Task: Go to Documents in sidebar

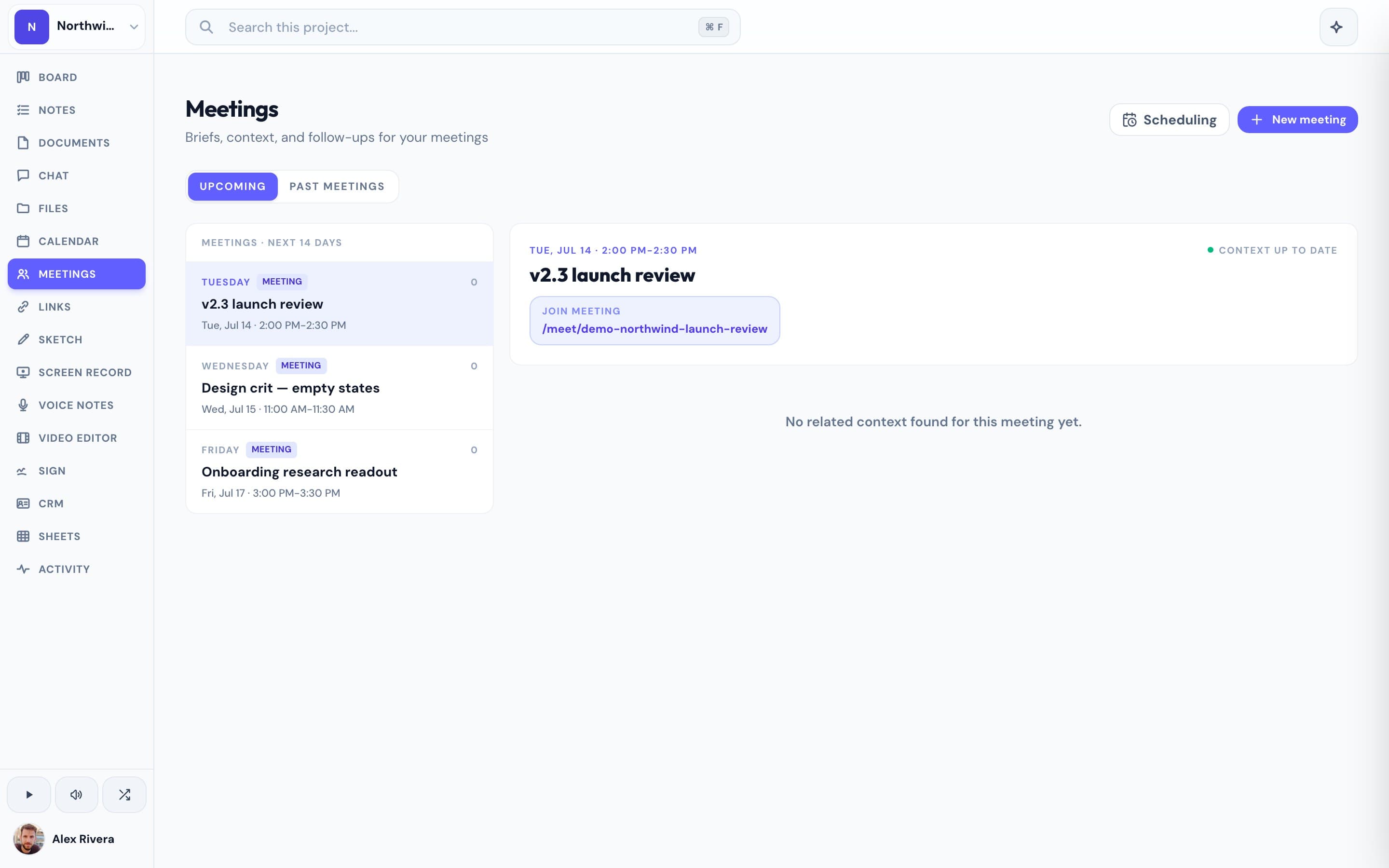Action: pyautogui.click(x=76, y=142)
